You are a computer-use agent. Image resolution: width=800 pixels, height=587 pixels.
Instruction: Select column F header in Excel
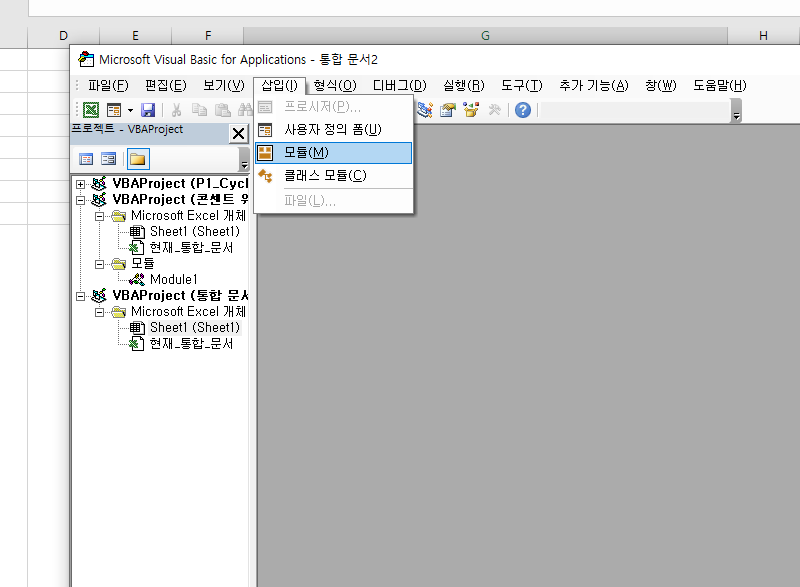click(x=208, y=36)
